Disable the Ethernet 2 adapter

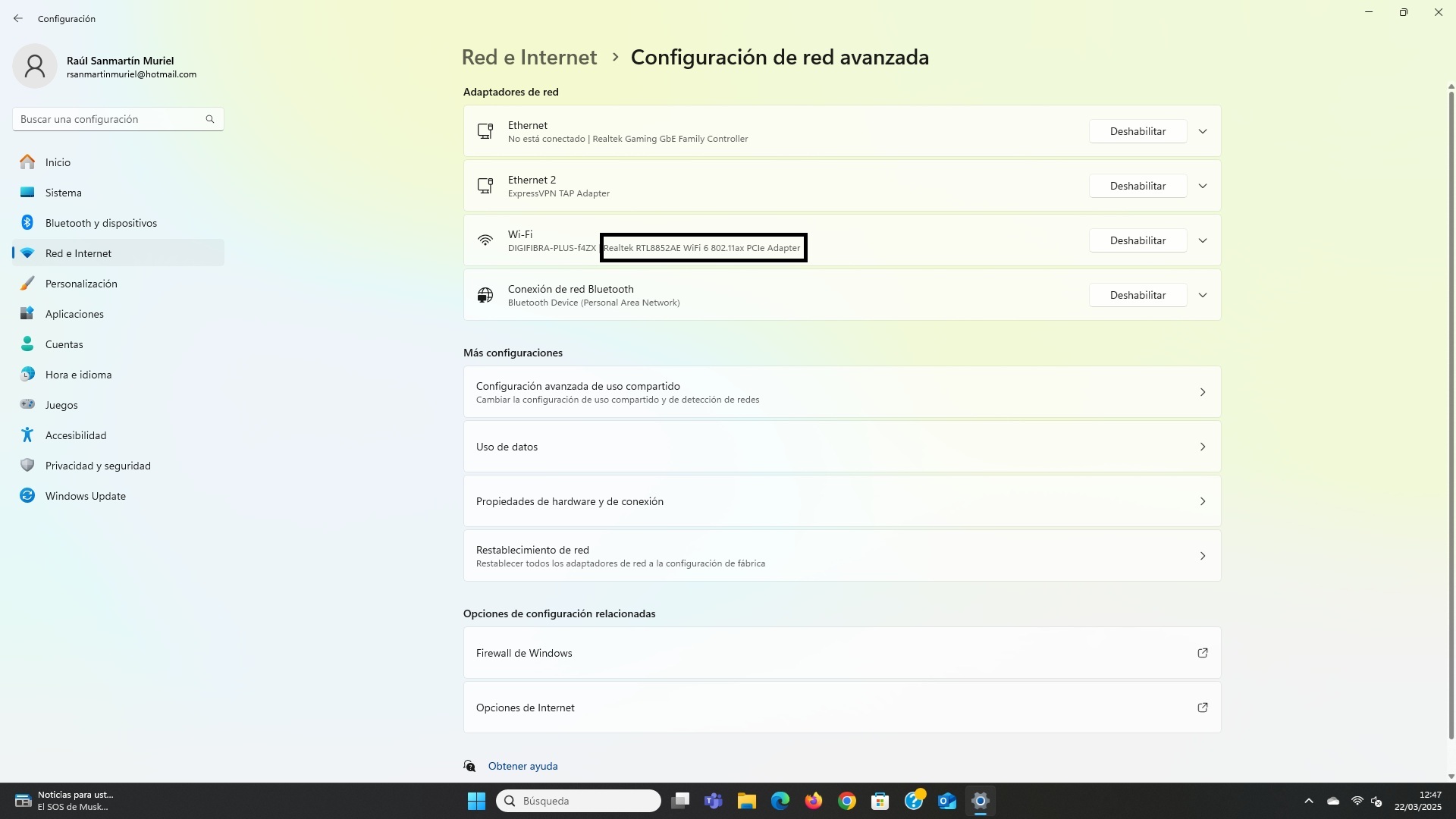(x=1137, y=186)
